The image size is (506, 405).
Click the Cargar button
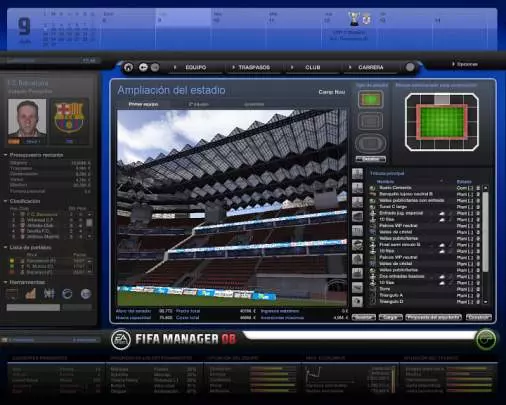pyautogui.click(x=390, y=317)
